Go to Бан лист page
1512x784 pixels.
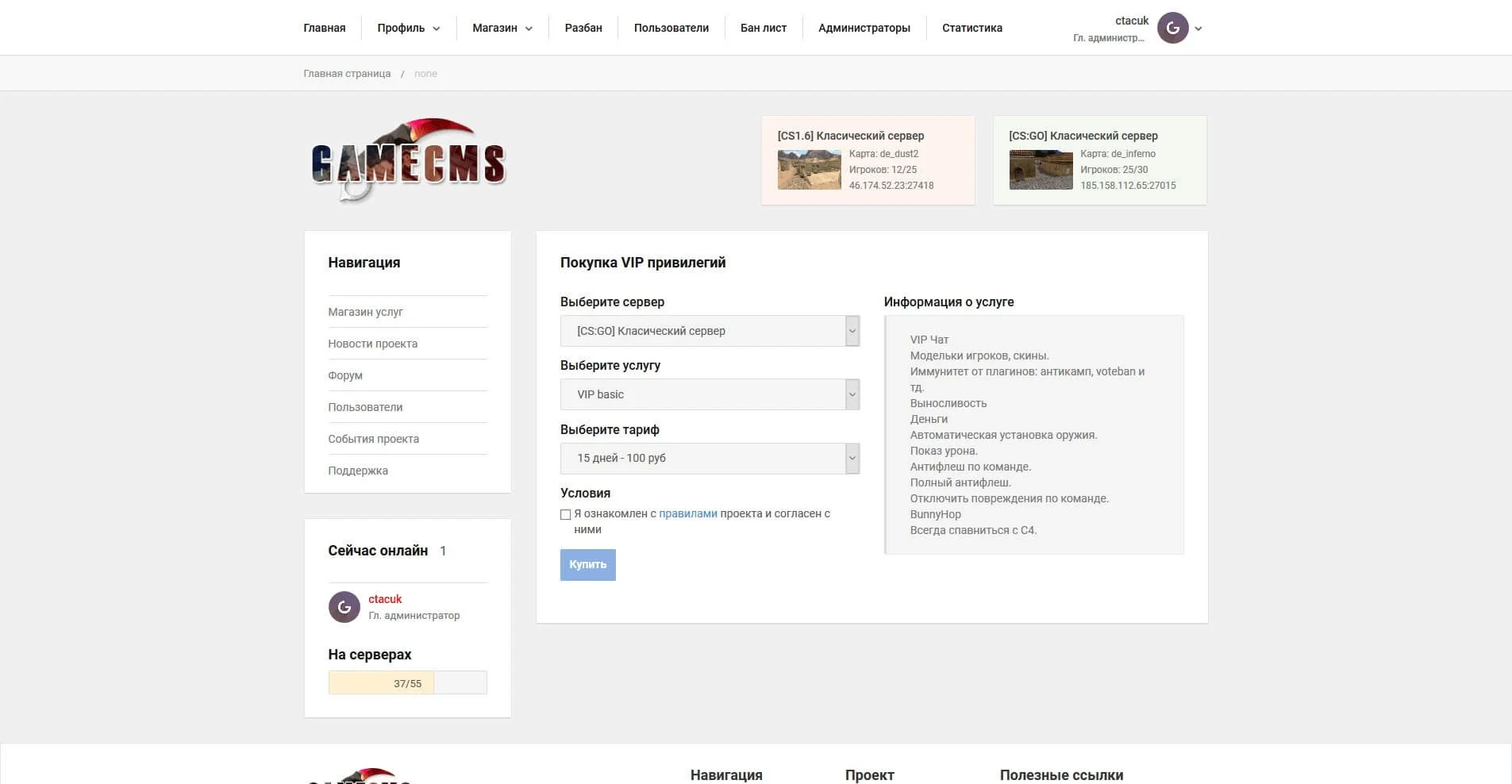pos(763,28)
